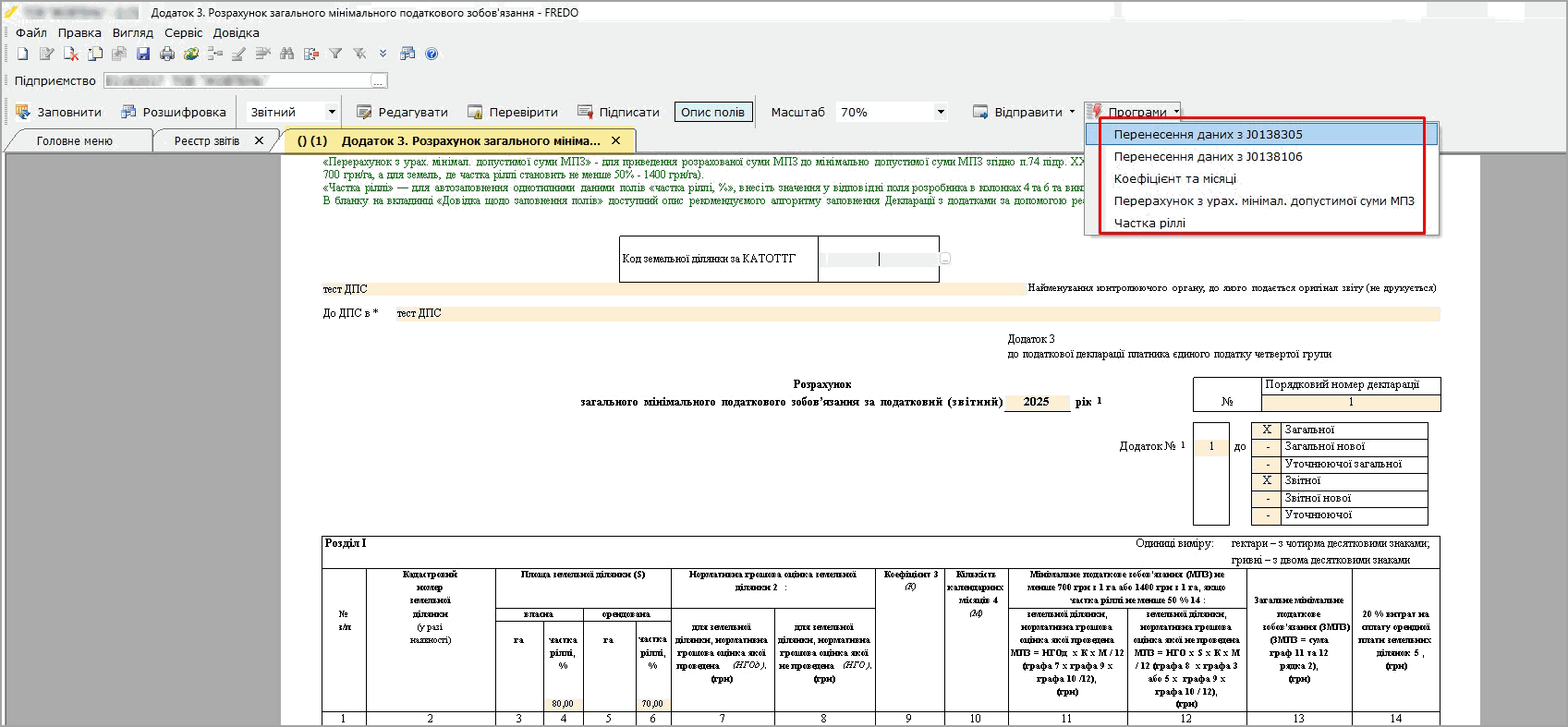Click the blue floppy disk save icon
This screenshot has width=1568, height=727.
tap(143, 55)
